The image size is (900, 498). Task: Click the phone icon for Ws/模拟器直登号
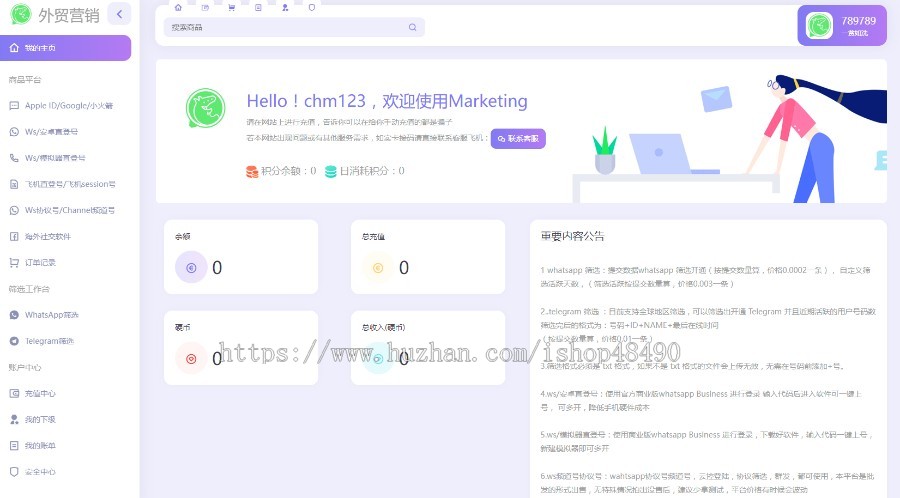[x=14, y=158]
